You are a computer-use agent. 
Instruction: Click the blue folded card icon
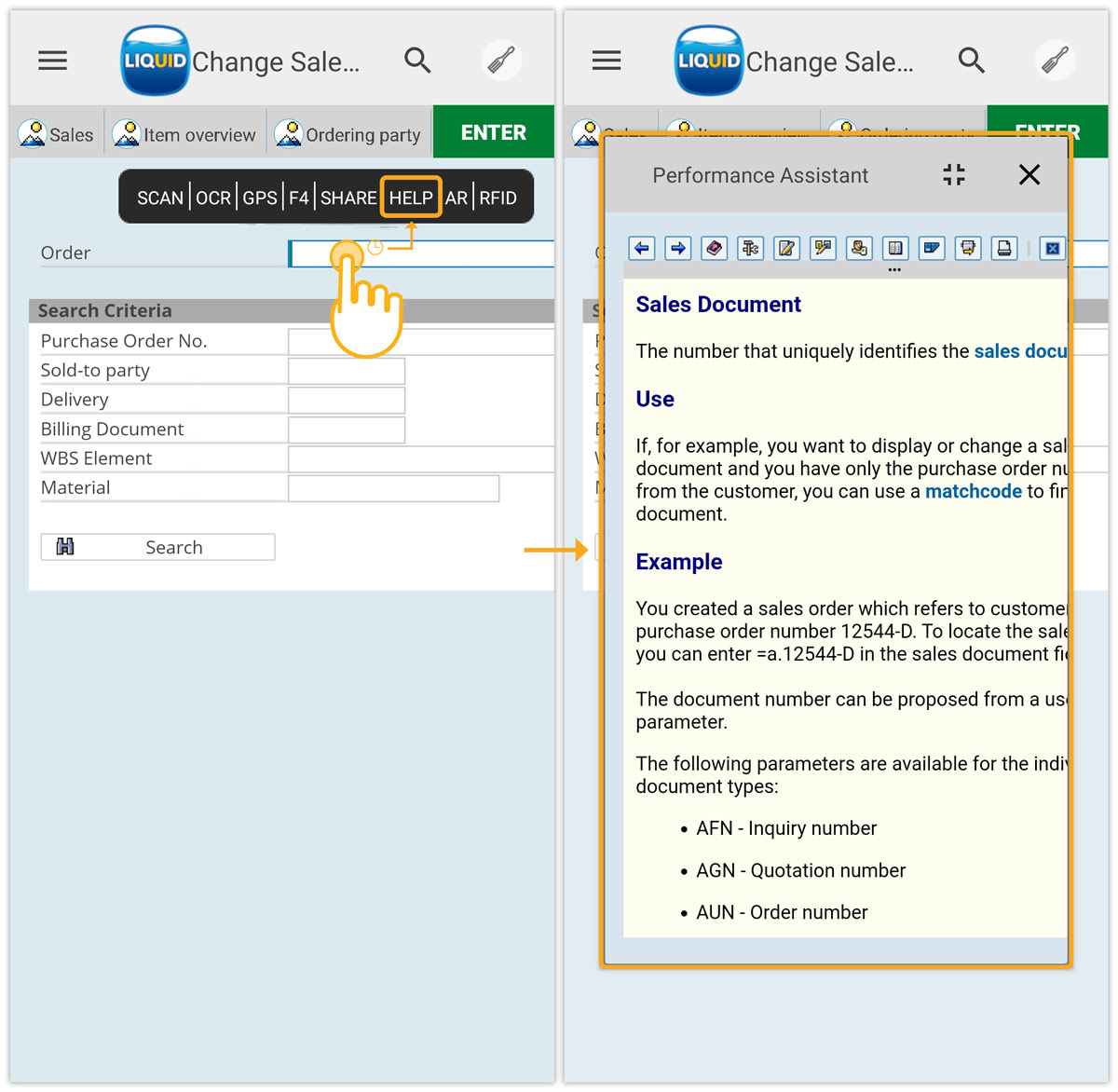[x=932, y=249]
